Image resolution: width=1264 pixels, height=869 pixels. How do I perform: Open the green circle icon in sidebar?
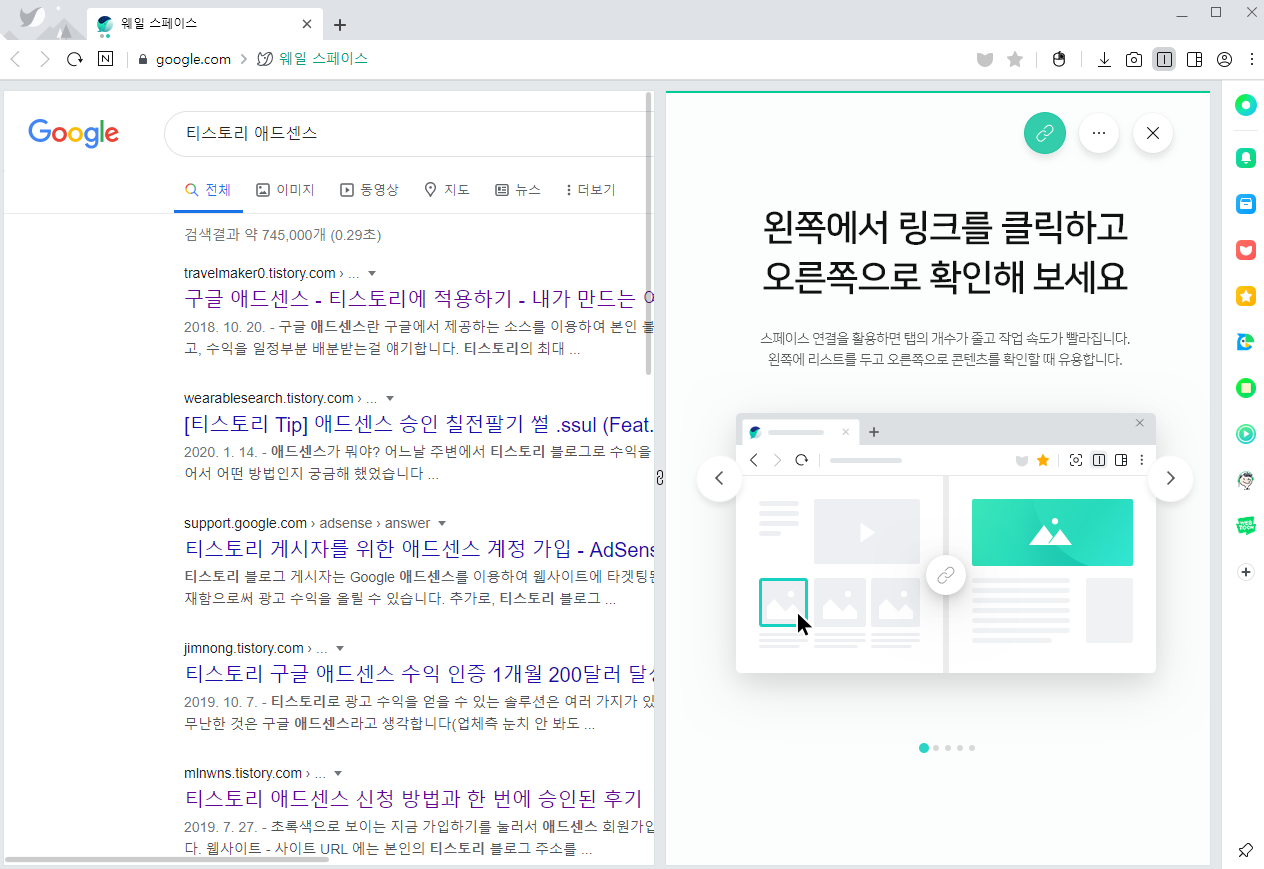tap(1245, 105)
